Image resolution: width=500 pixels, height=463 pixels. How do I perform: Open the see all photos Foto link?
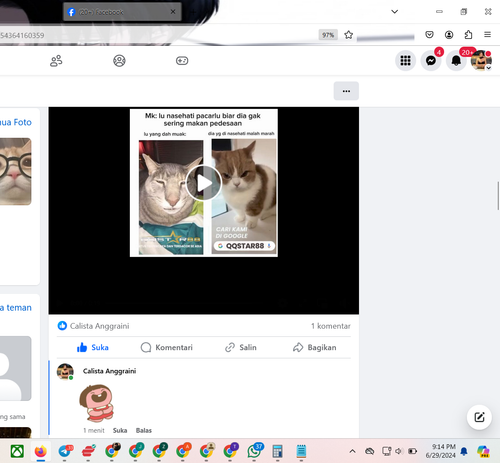(16, 122)
